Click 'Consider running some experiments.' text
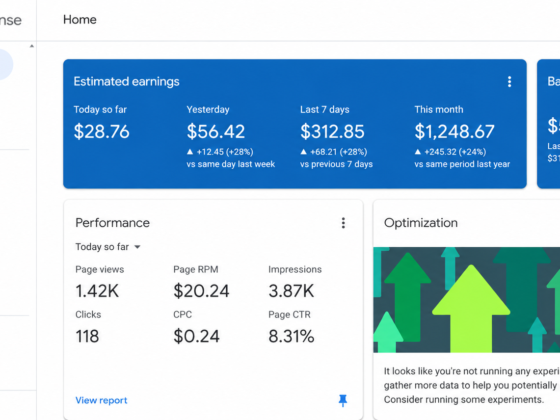 pos(464,400)
